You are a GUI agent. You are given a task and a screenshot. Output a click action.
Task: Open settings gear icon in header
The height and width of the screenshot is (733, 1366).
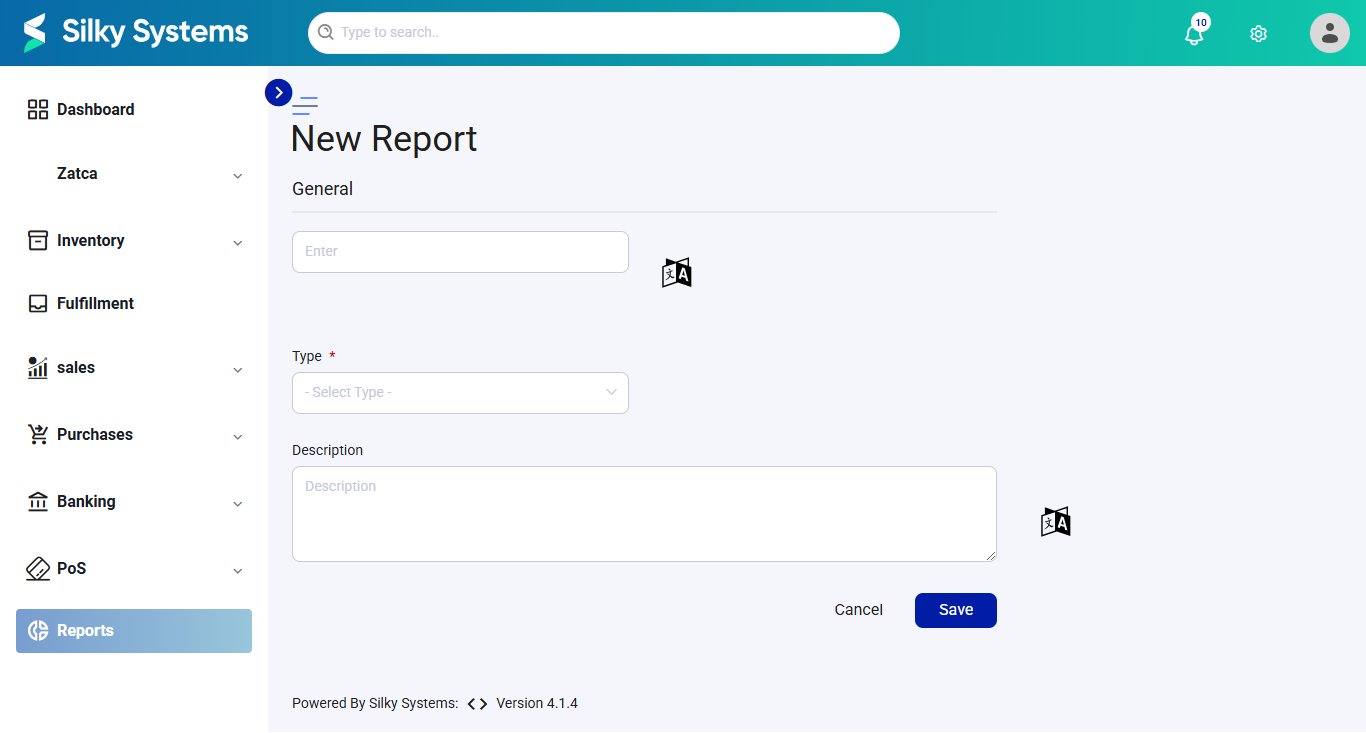click(x=1258, y=33)
